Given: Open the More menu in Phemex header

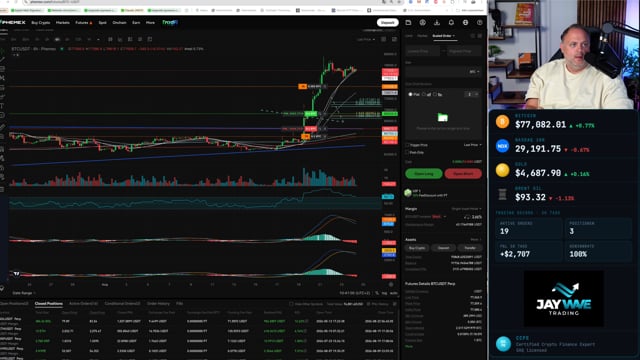Looking at the screenshot, I should click(150, 23).
